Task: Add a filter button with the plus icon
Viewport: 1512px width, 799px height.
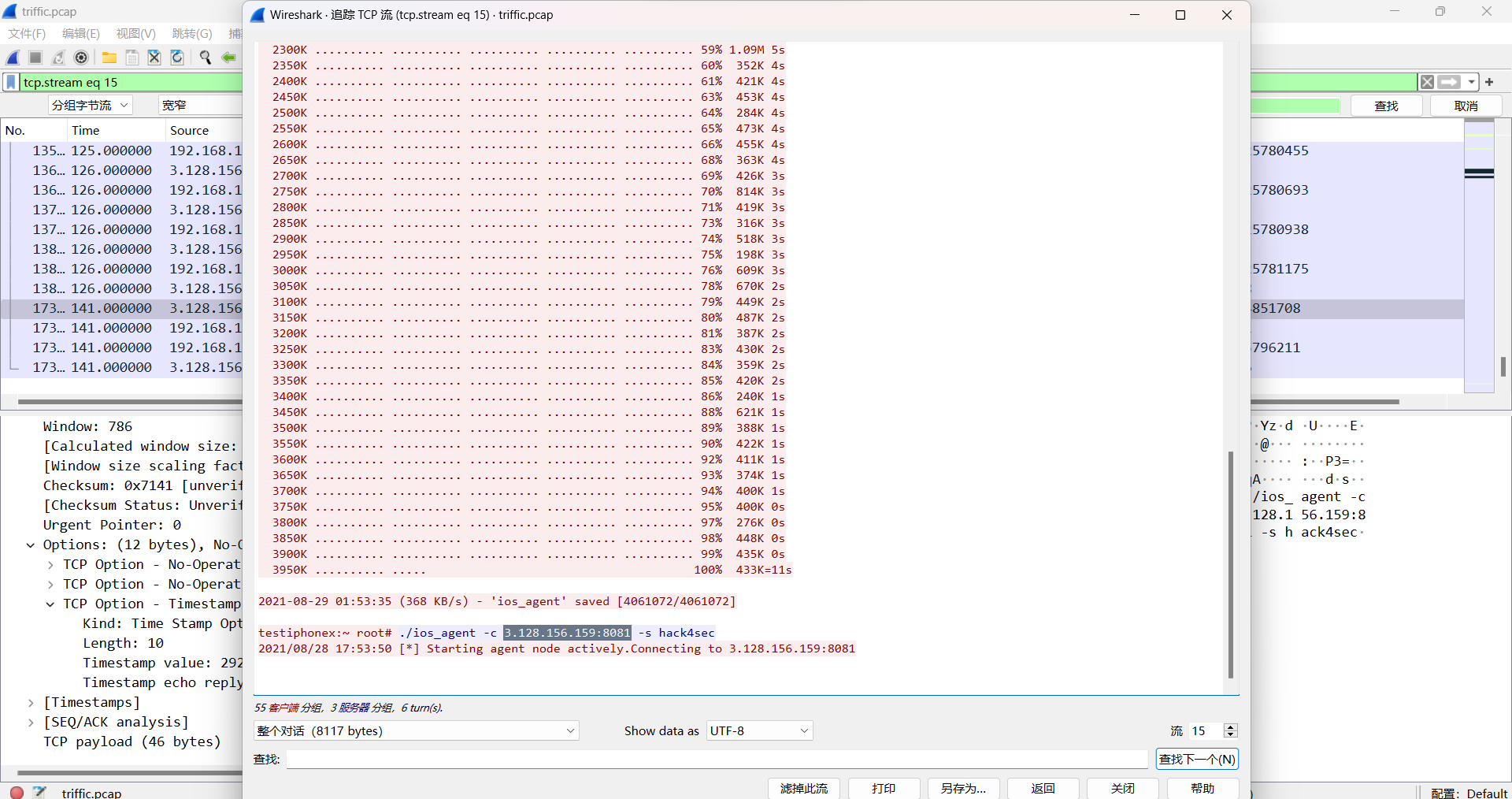Action: [x=1489, y=82]
